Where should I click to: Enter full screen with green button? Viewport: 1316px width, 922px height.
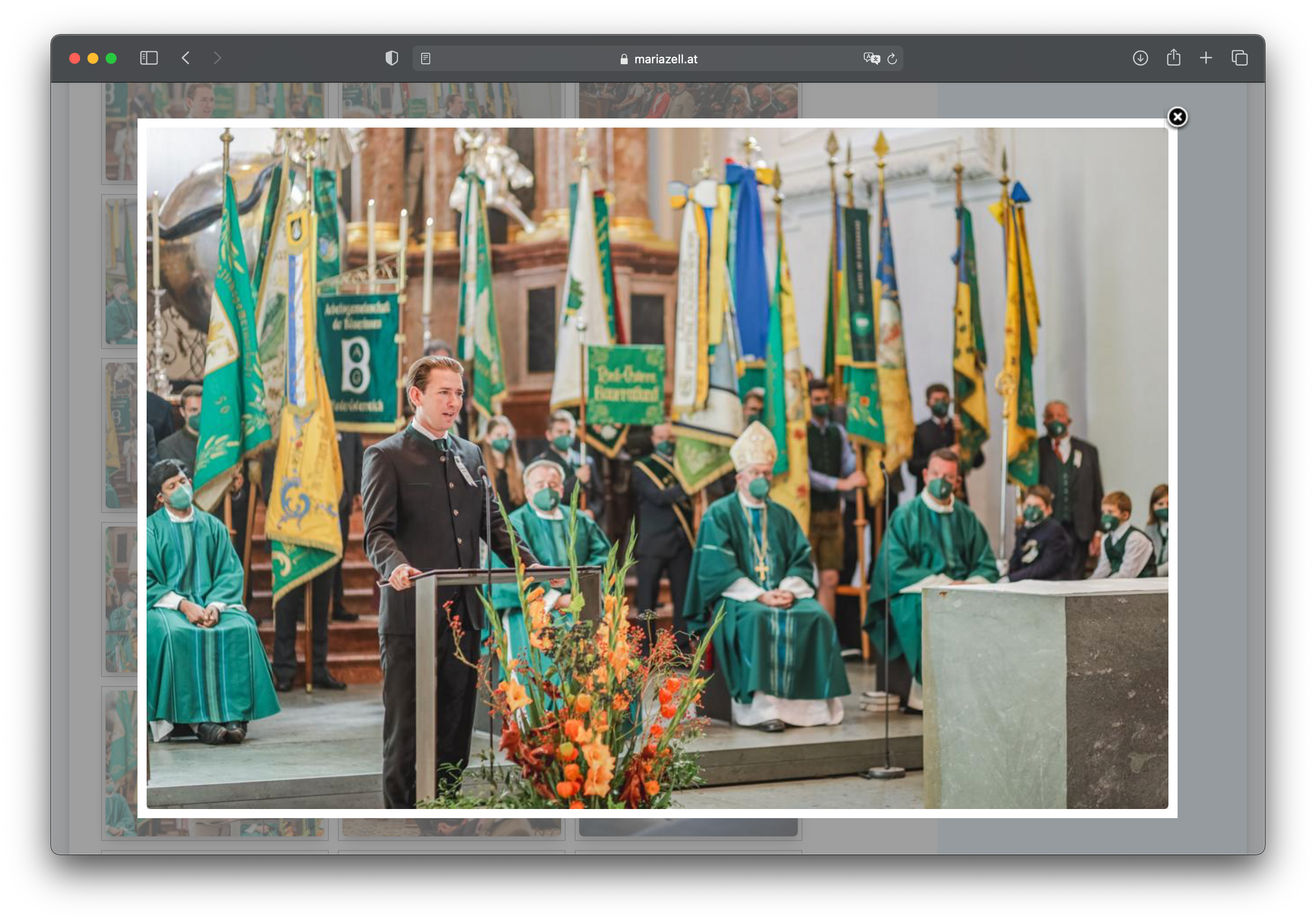pyautogui.click(x=111, y=58)
